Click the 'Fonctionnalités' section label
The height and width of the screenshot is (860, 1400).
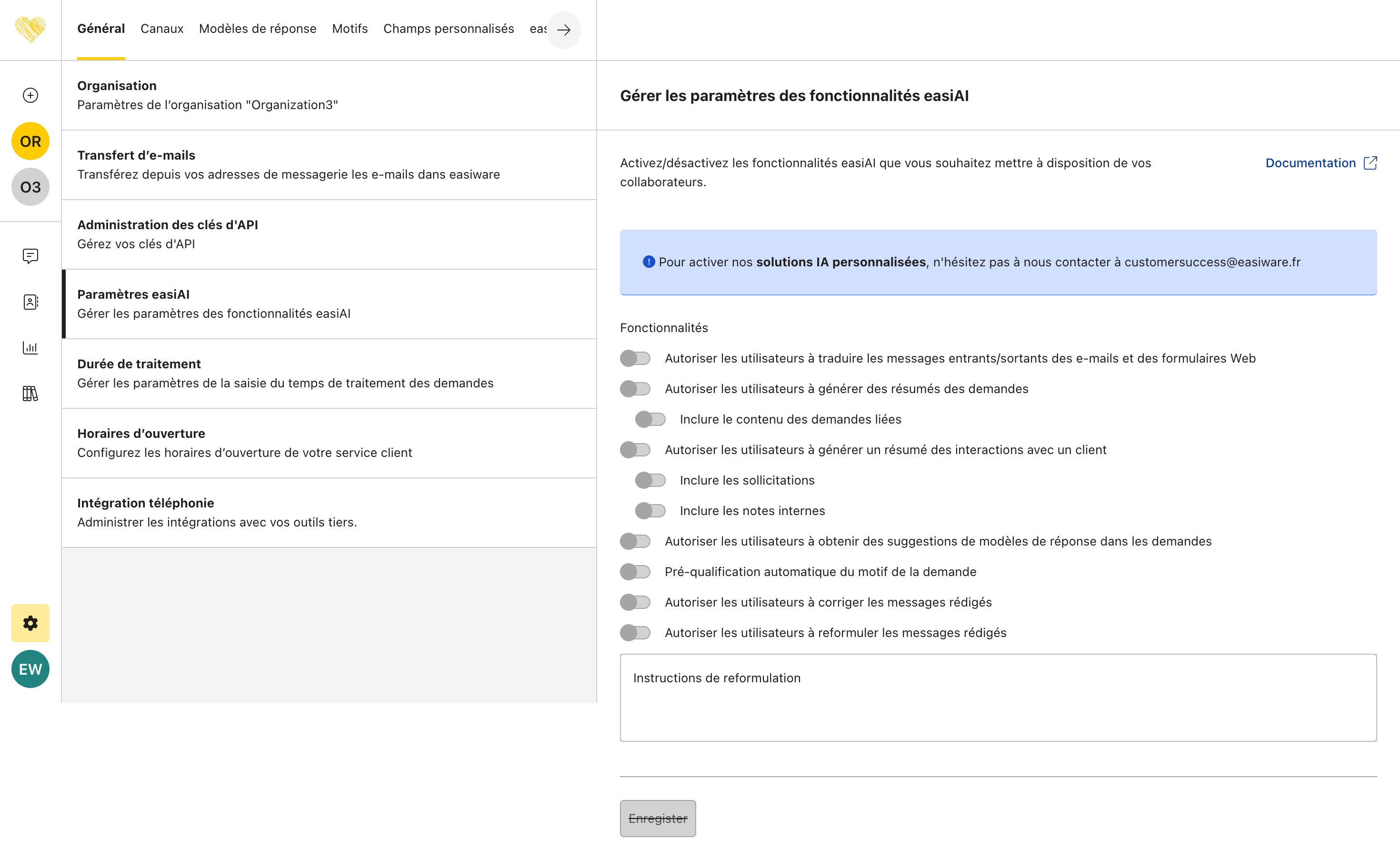664,328
